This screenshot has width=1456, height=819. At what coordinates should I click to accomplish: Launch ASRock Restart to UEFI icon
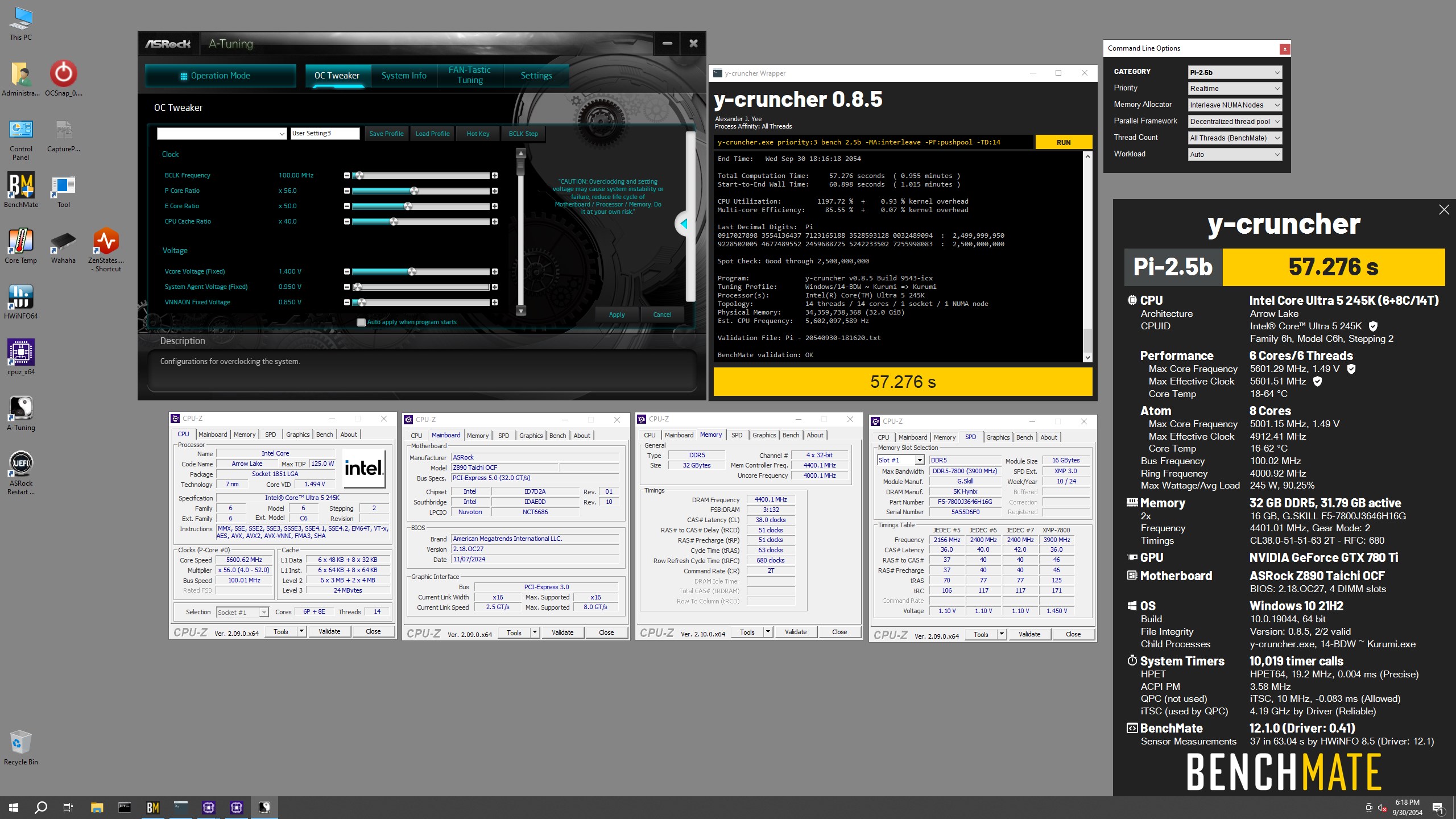pos(21,473)
